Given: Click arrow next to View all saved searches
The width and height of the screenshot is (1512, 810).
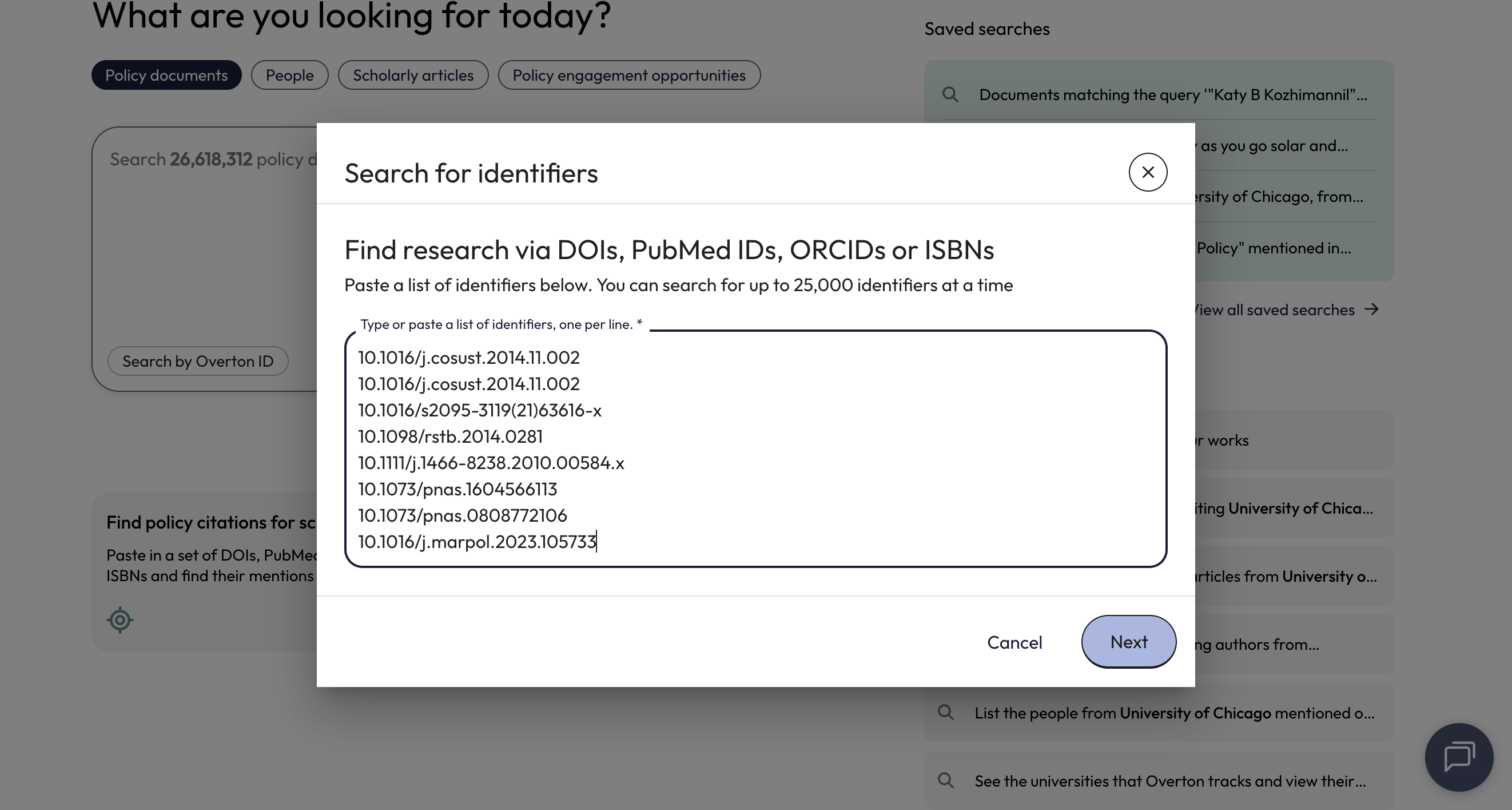Looking at the screenshot, I should 1371,309.
